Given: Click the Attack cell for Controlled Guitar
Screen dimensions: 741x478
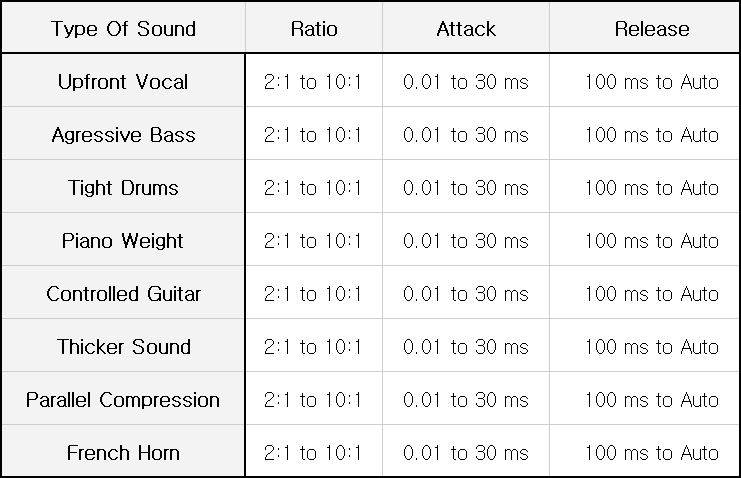Looking at the screenshot, I should click(465, 294).
